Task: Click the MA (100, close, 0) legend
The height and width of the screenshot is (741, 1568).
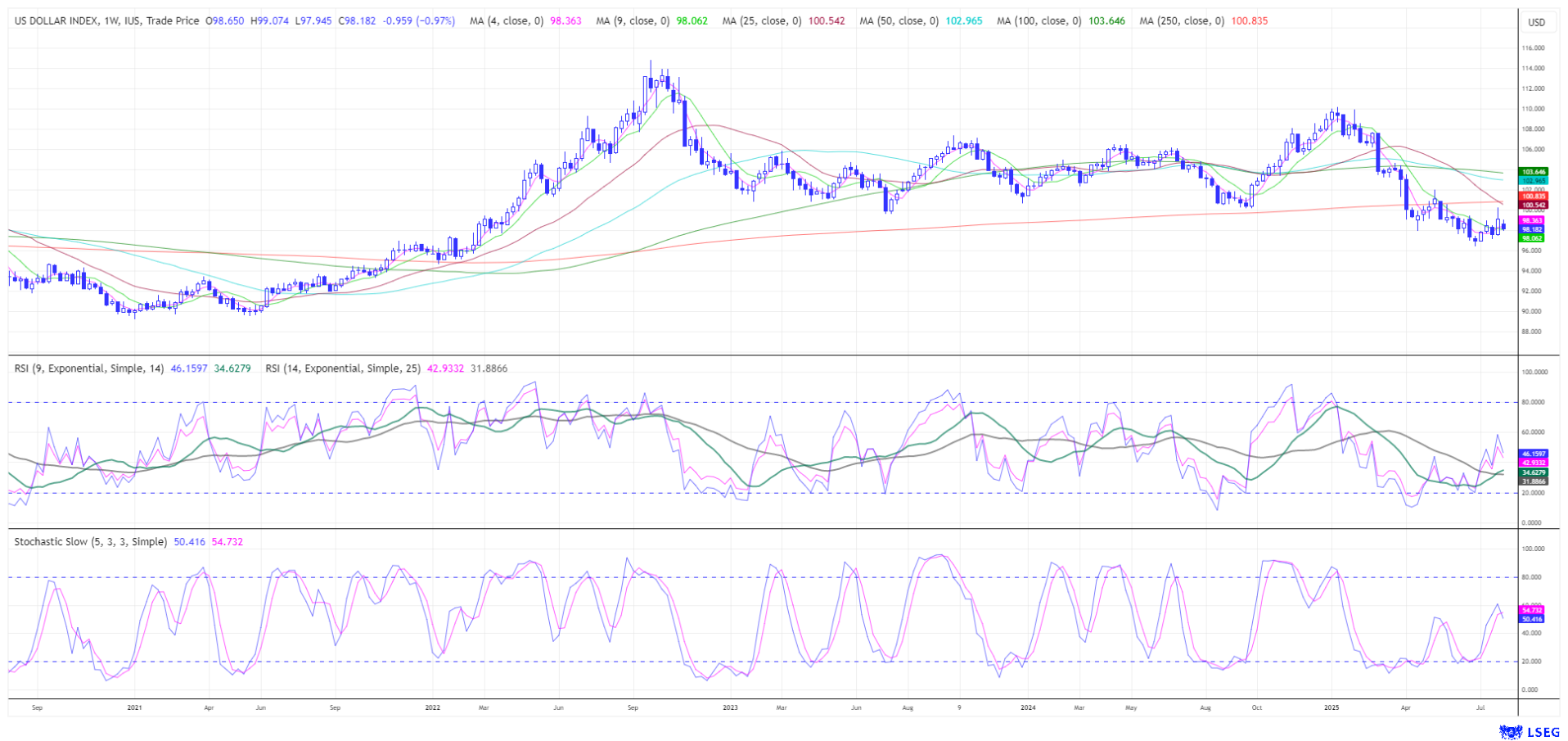Action: coord(1039,21)
